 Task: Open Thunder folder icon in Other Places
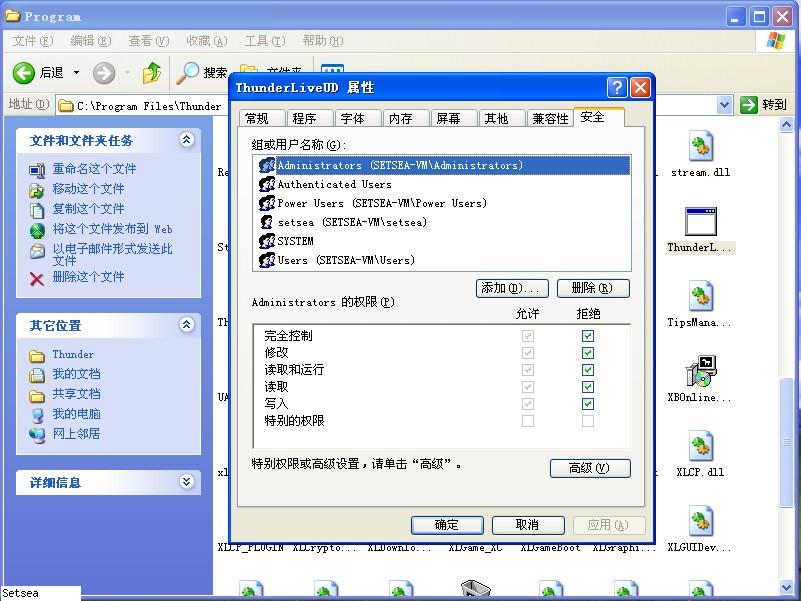37,356
